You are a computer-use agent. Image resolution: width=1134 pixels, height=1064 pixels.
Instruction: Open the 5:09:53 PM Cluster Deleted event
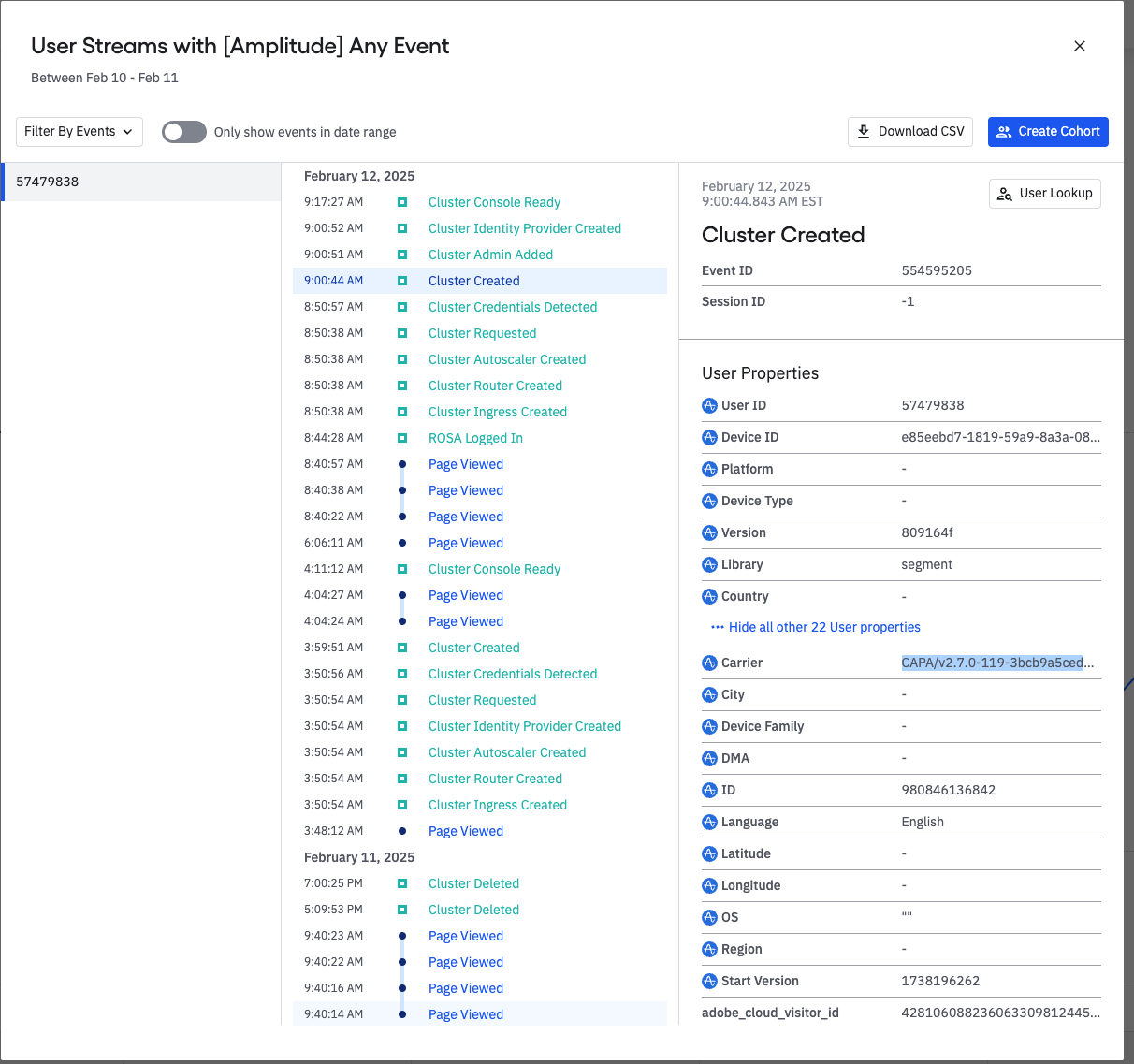[480, 910]
